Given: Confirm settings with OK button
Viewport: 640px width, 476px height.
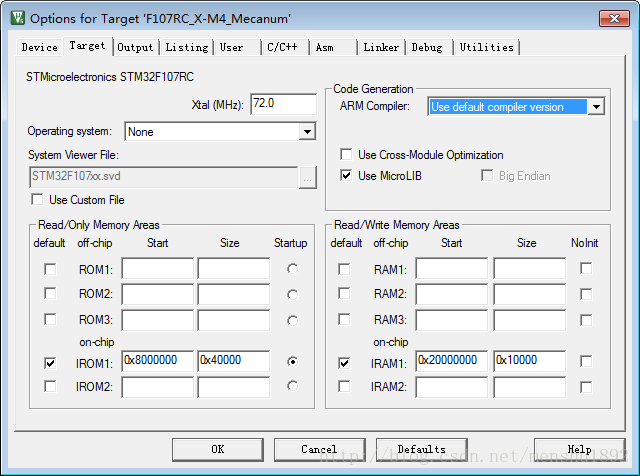Looking at the screenshot, I should [218, 449].
